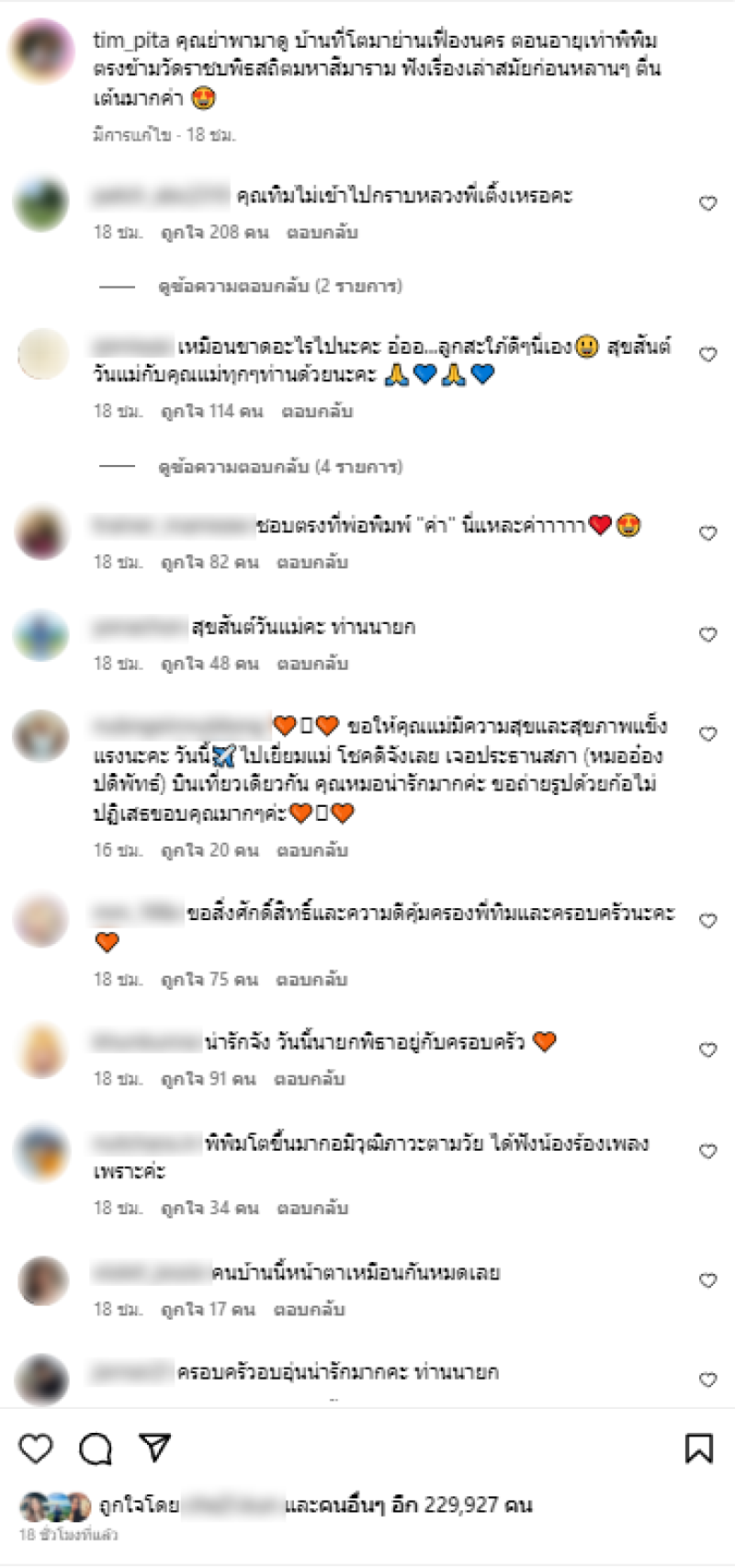The image size is (735, 1568).
Task: Save the post with the bookmark icon
Action: point(699,1449)
